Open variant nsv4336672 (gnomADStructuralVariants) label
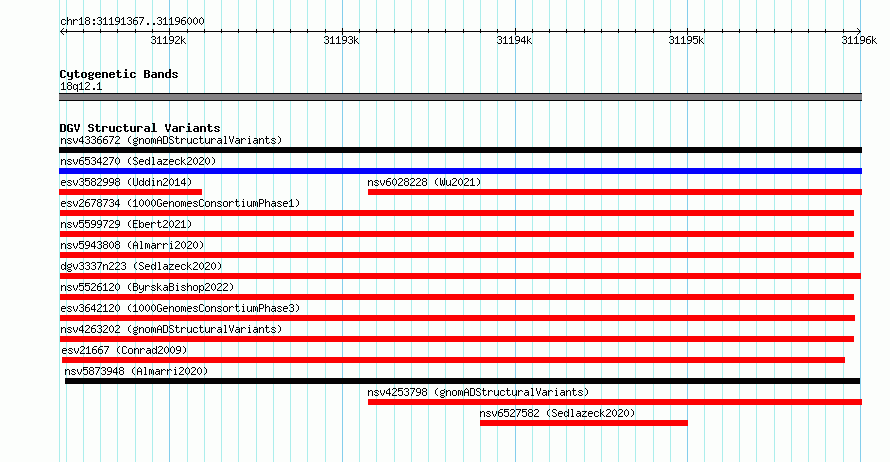Viewport: 890px width, 462px height. [171, 140]
